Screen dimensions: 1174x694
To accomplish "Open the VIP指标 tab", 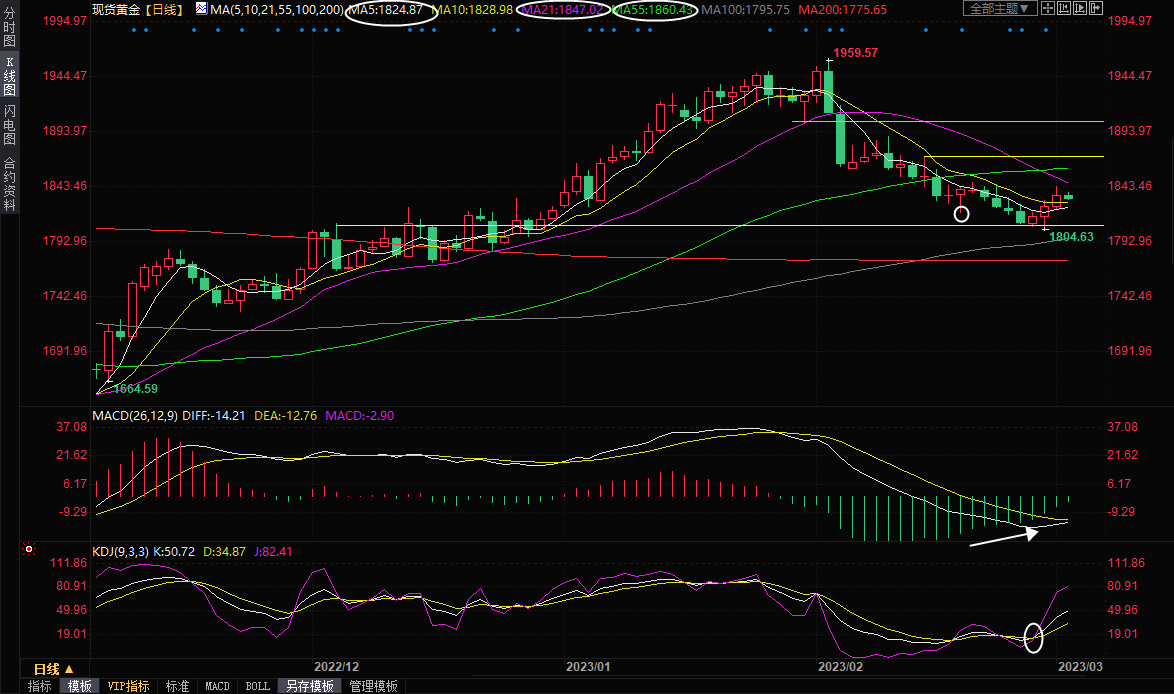I will pos(129,686).
